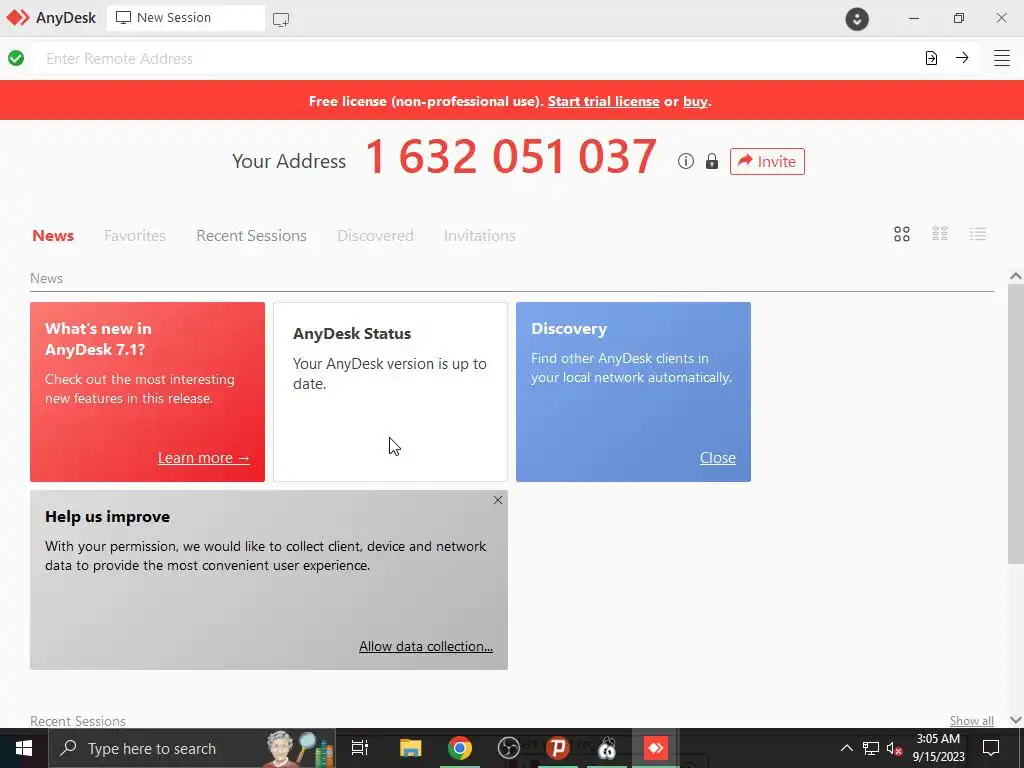The image size is (1024, 768).
Task: Open the Windows Start menu
Action: [x=24, y=748]
